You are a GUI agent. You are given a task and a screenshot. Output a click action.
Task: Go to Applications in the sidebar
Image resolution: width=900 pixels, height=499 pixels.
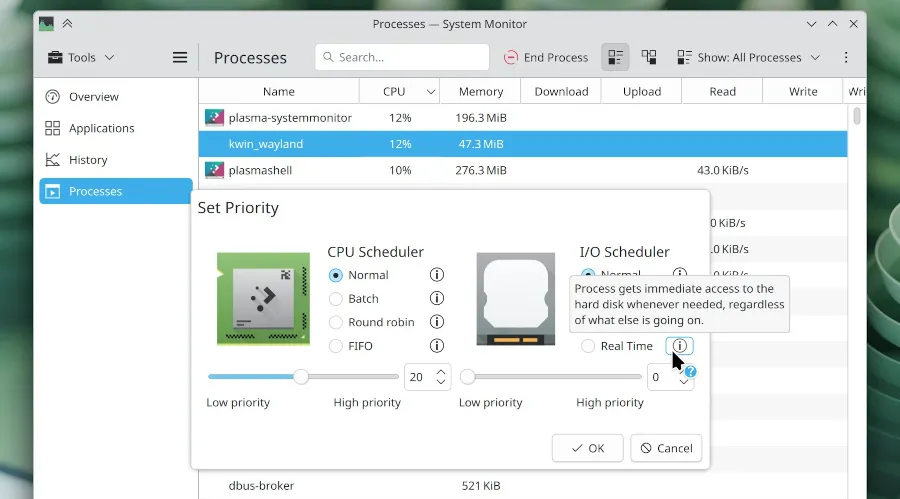coord(101,128)
